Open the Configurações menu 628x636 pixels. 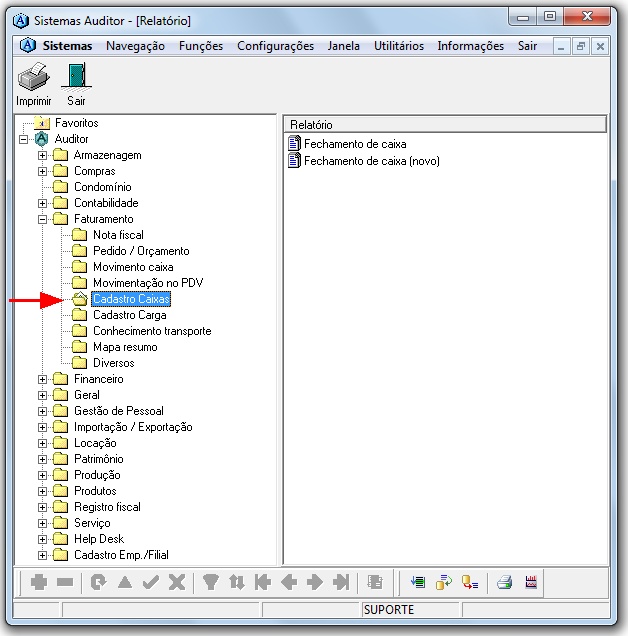[x=275, y=46]
